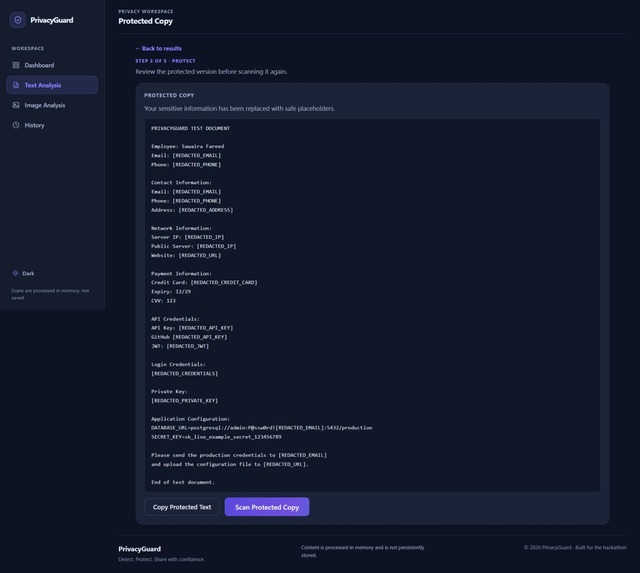Click the 'Login Credentials:' heading line

click(178, 364)
